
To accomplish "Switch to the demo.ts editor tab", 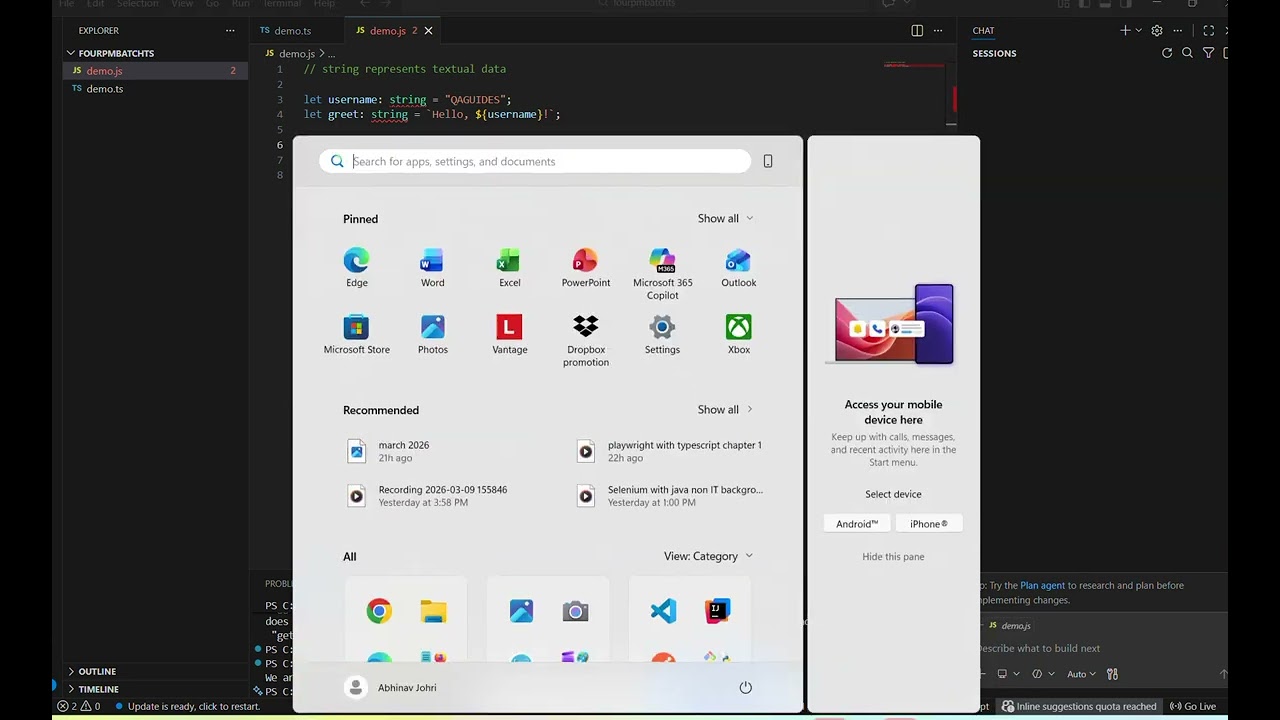I will pyautogui.click(x=293, y=31).
